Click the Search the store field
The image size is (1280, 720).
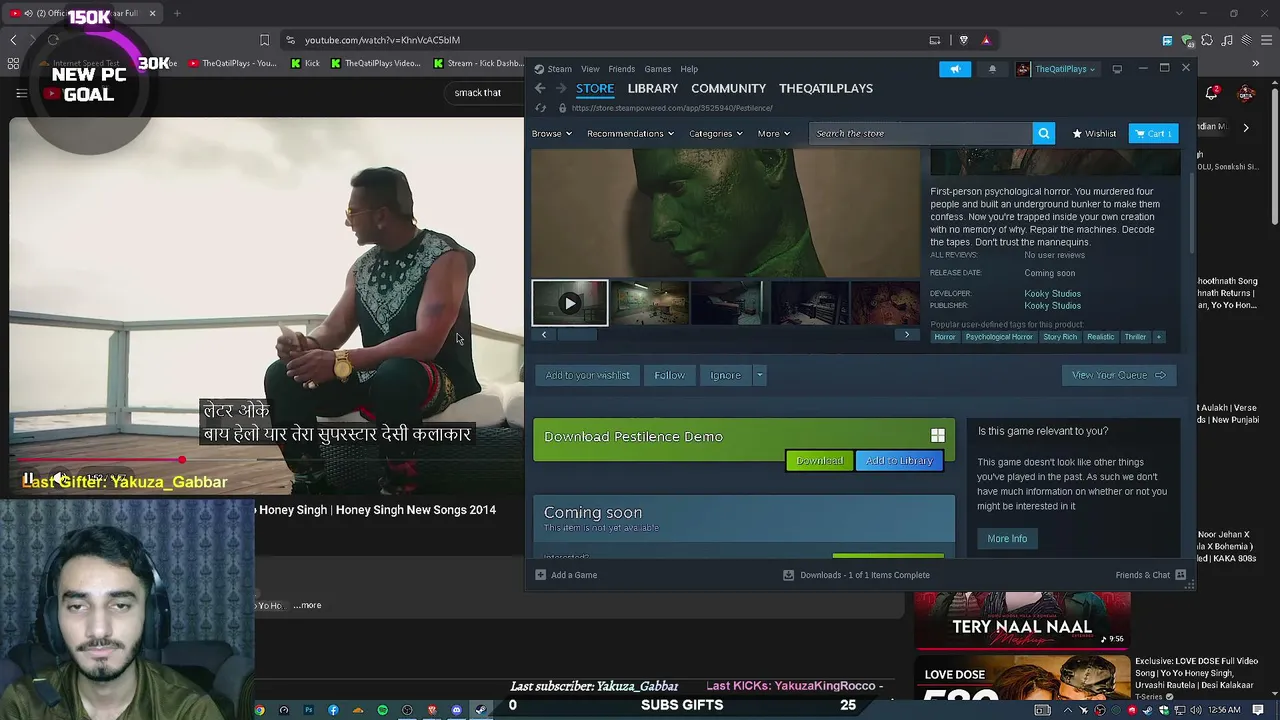[920, 133]
